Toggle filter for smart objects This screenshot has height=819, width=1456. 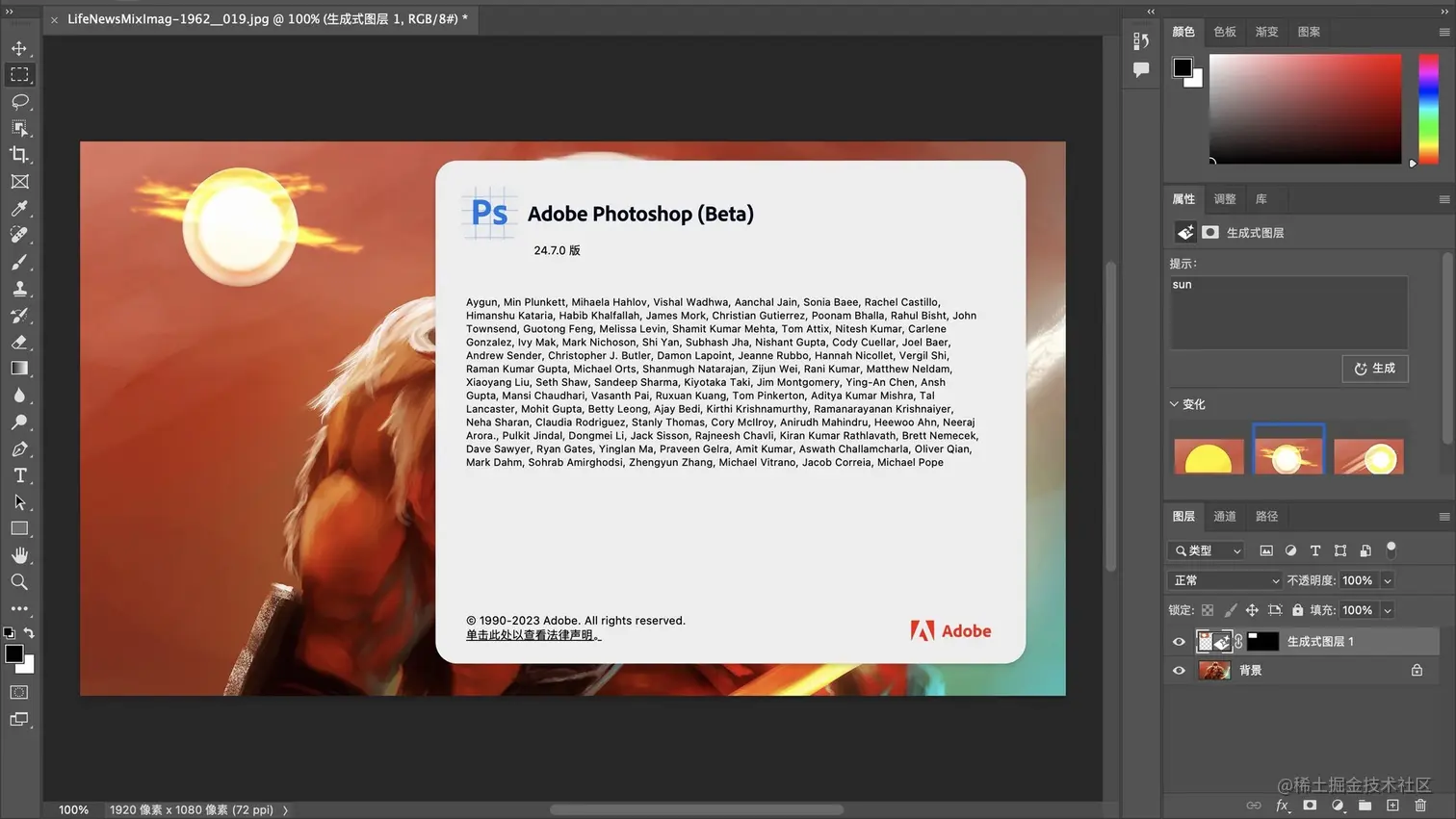(x=1365, y=550)
